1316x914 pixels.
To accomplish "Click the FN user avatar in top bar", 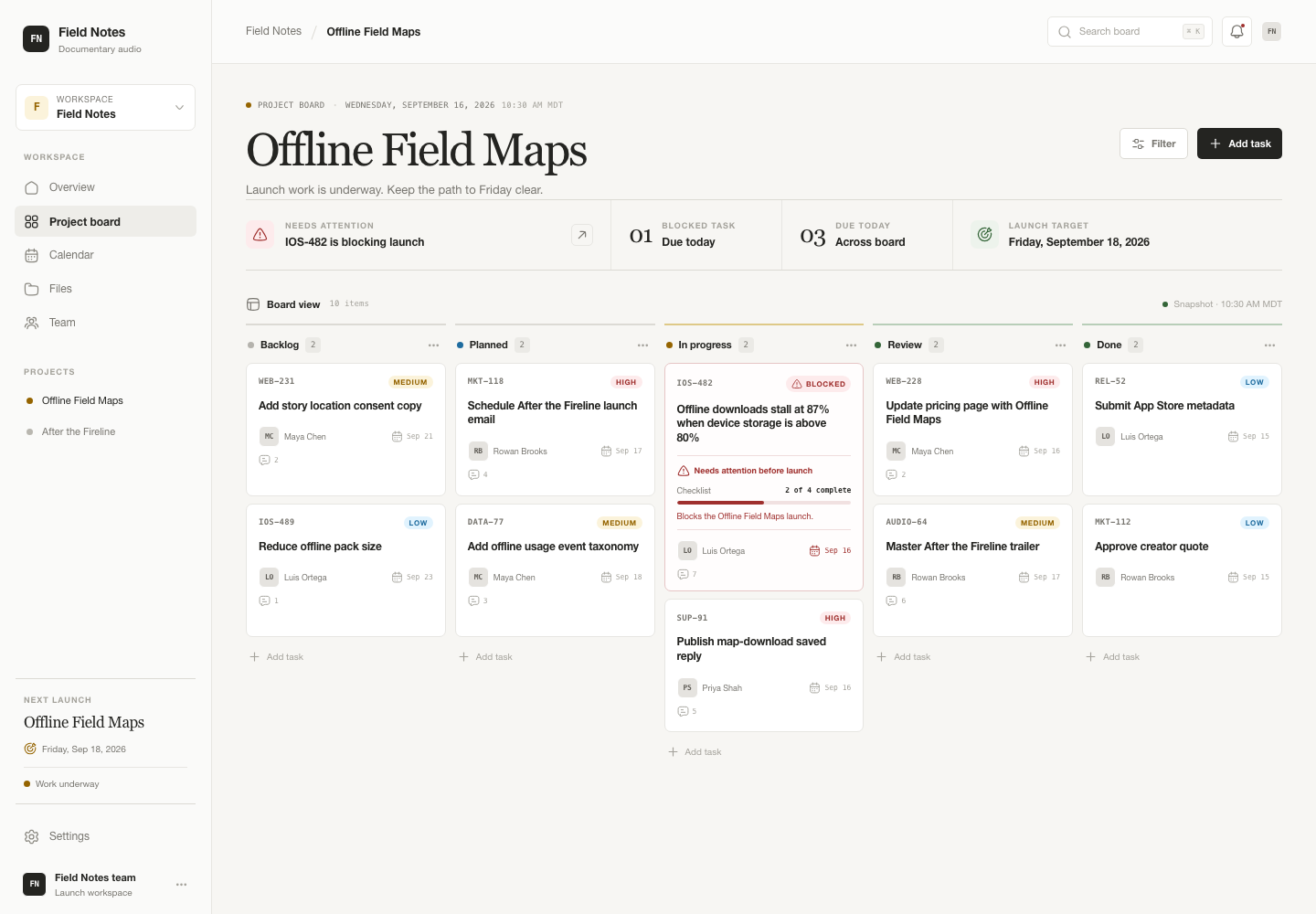I will 1271,31.
